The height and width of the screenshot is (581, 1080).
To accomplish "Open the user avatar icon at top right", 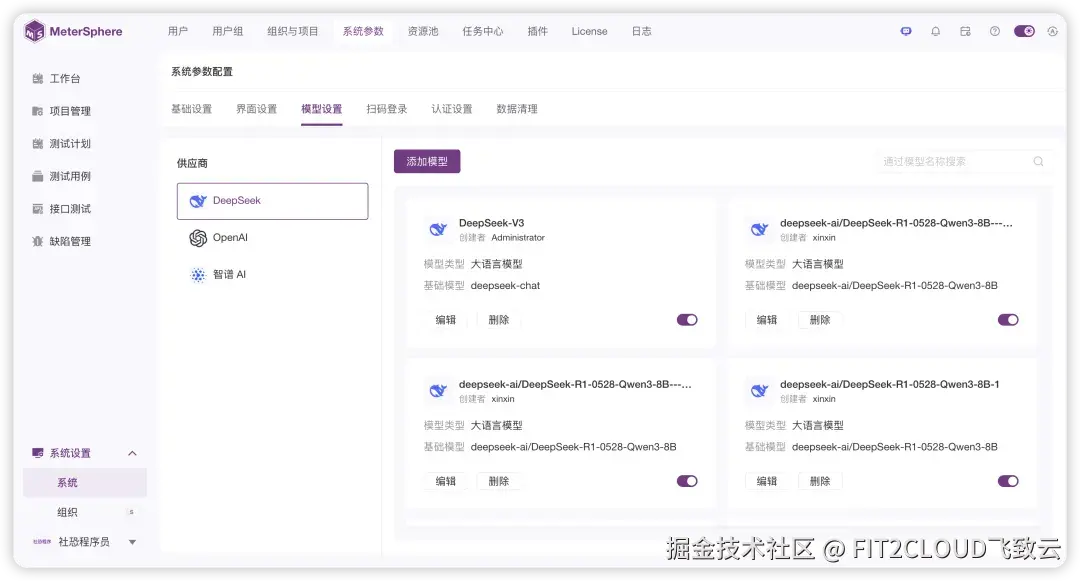I will (1052, 31).
